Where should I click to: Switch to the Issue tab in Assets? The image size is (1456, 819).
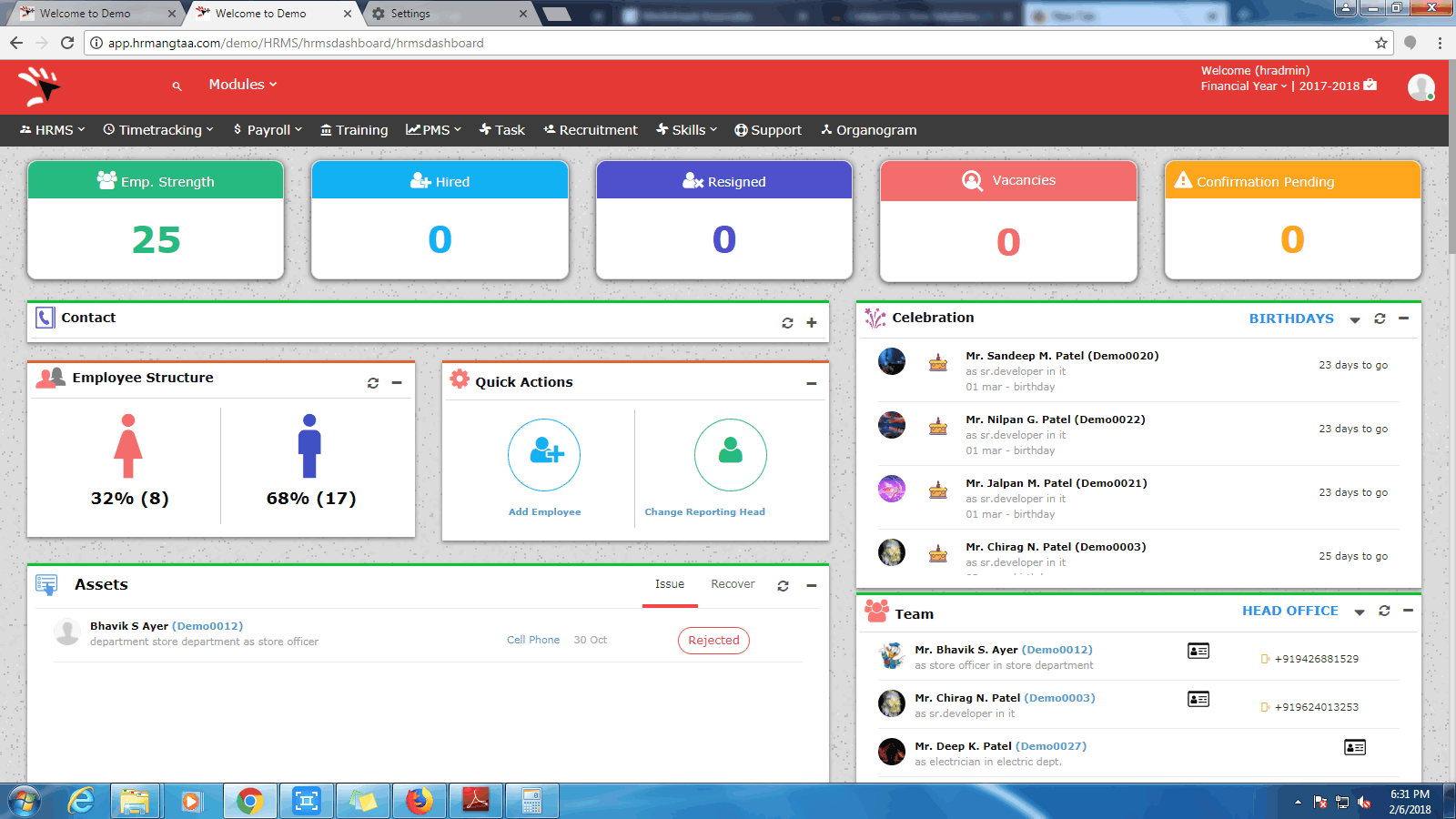(670, 584)
